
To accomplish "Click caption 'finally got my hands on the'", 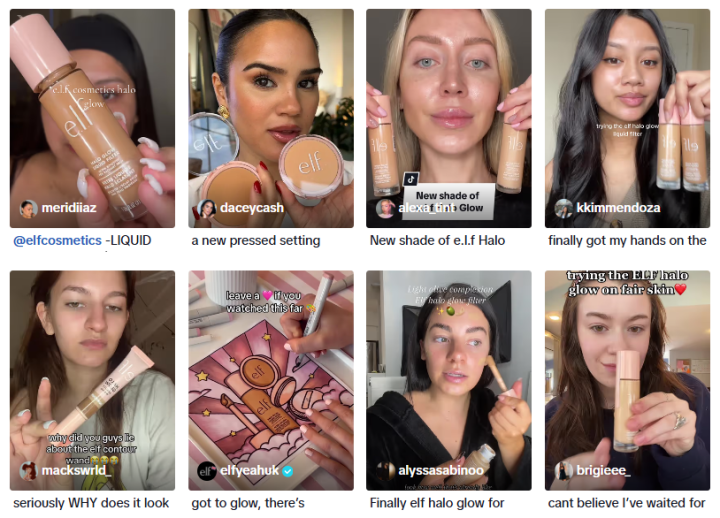I will [x=627, y=241].
